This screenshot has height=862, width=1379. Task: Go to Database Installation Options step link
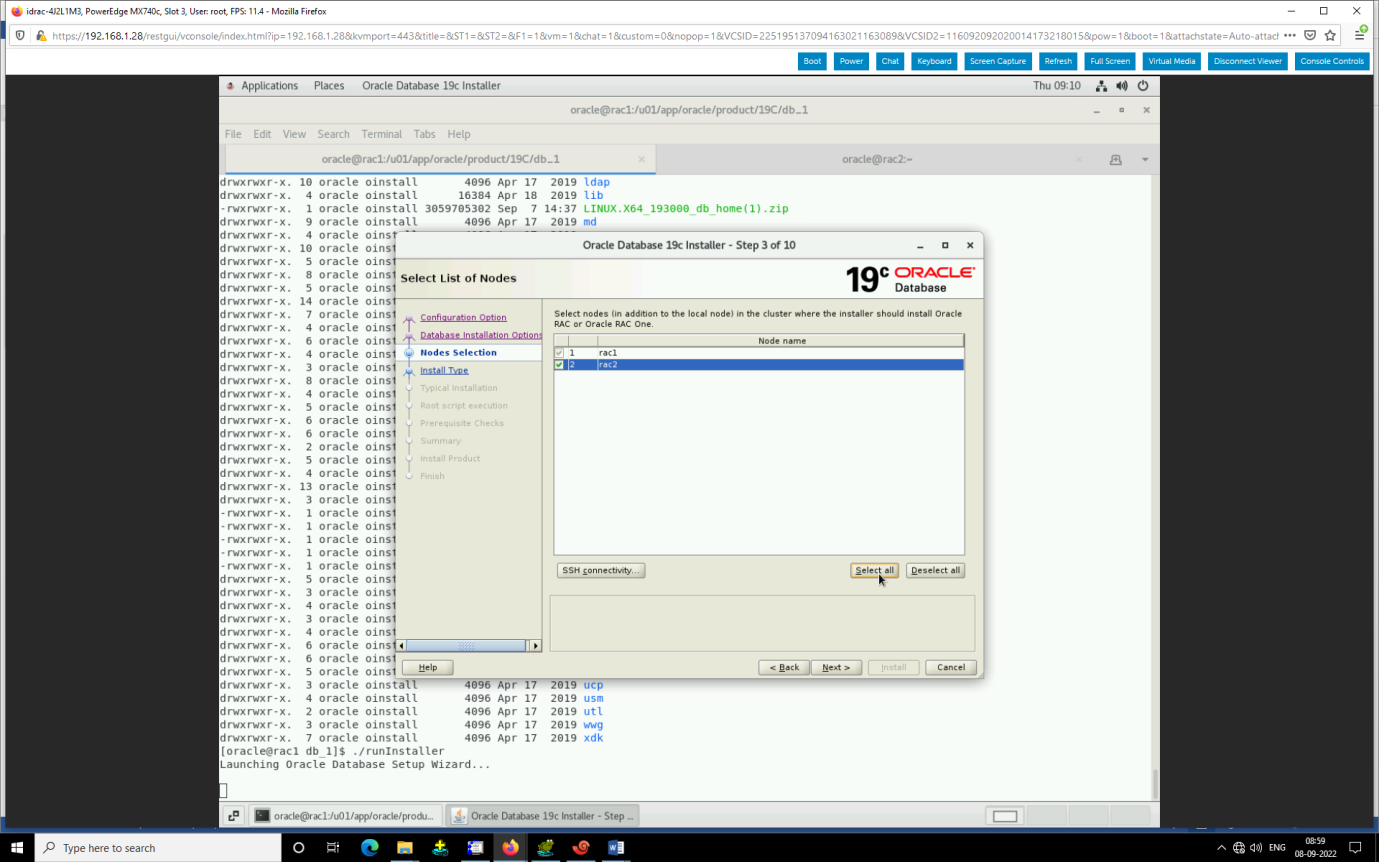481,335
